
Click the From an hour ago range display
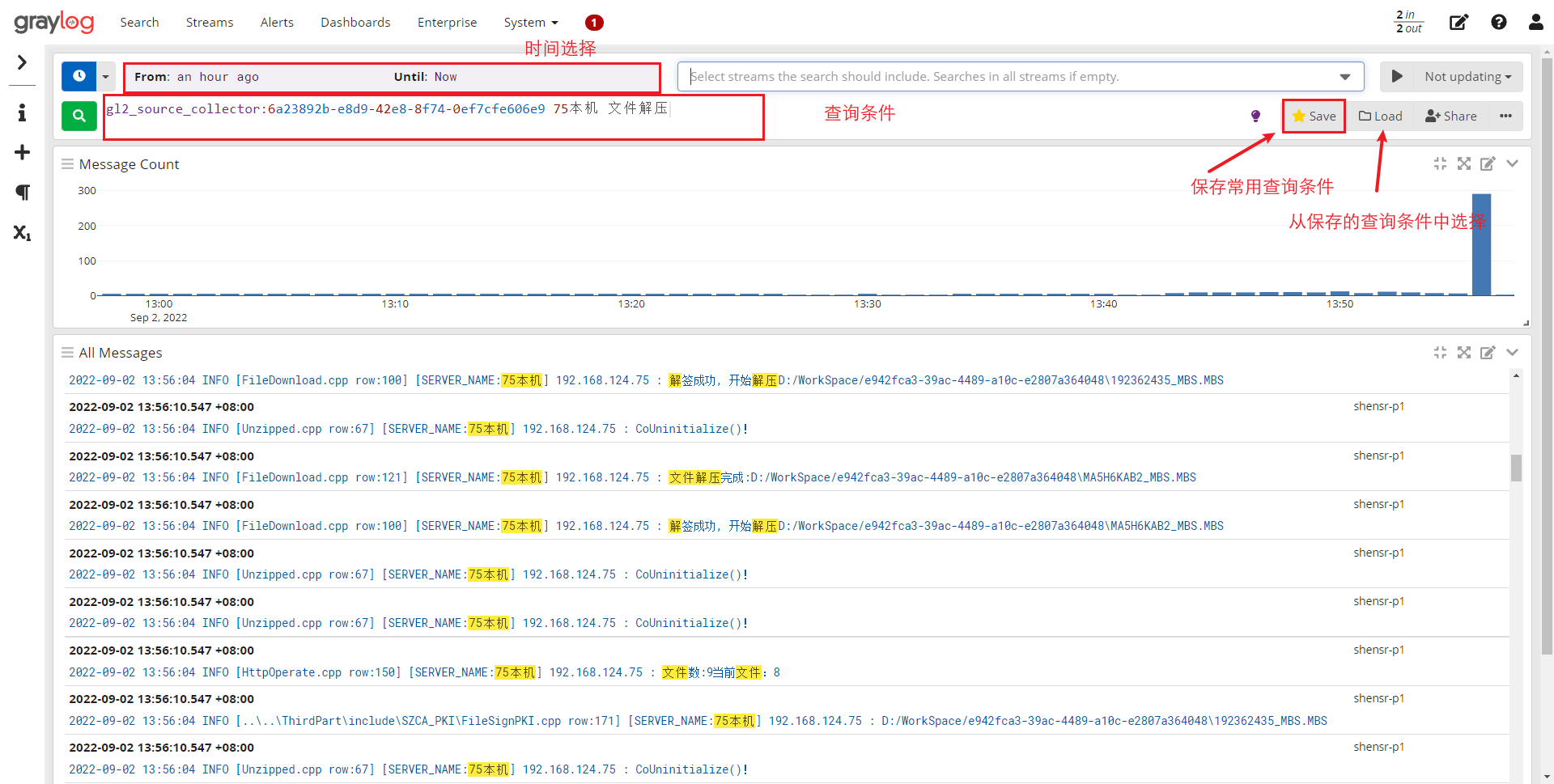pos(392,77)
